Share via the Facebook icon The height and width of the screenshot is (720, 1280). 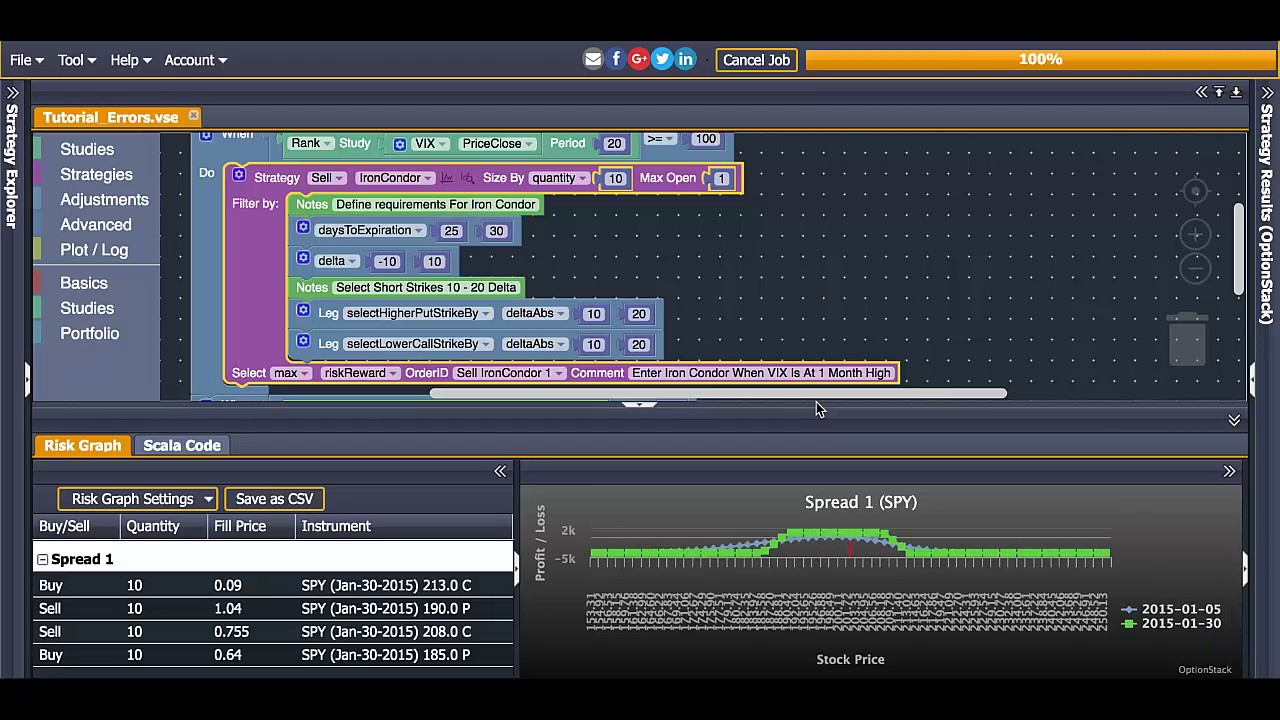pyautogui.click(x=616, y=60)
